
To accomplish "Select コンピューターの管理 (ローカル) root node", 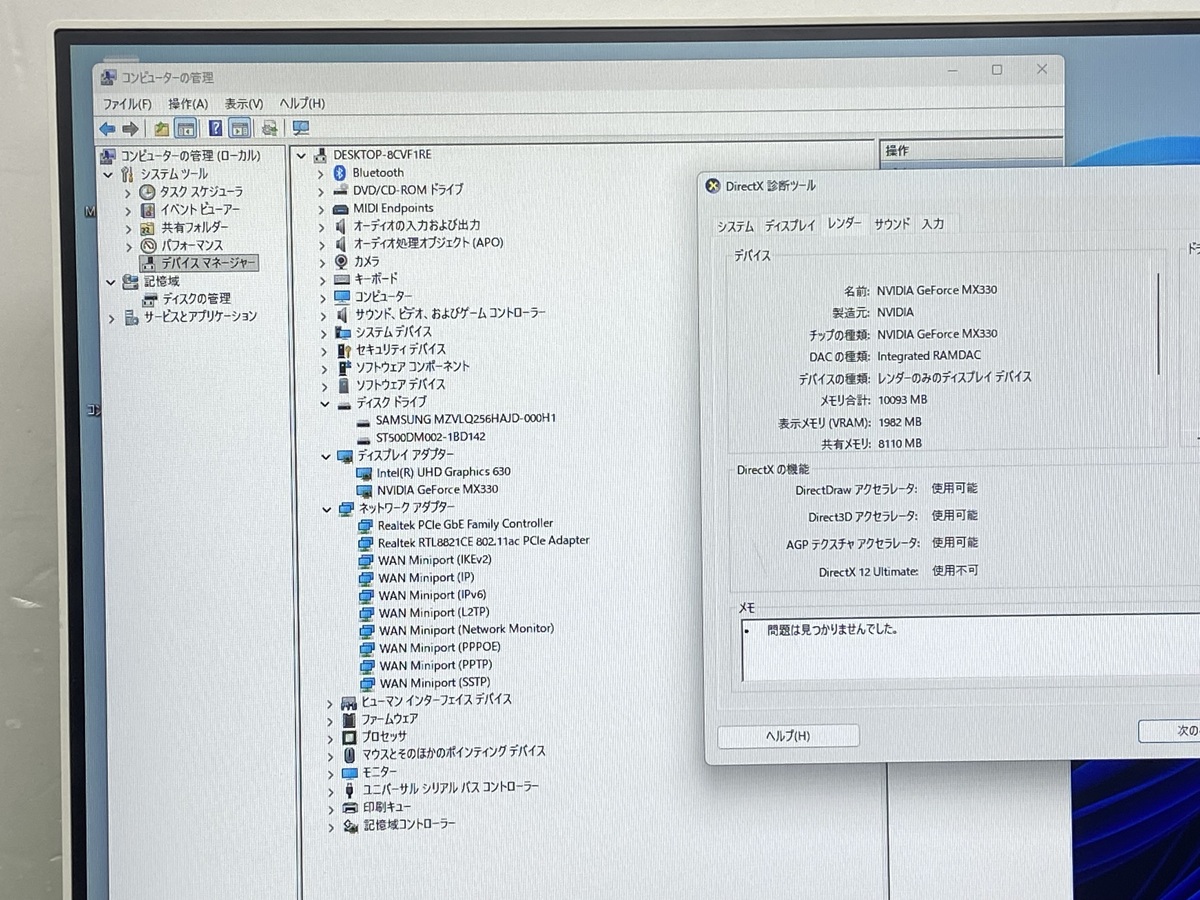I will (x=190, y=156).
